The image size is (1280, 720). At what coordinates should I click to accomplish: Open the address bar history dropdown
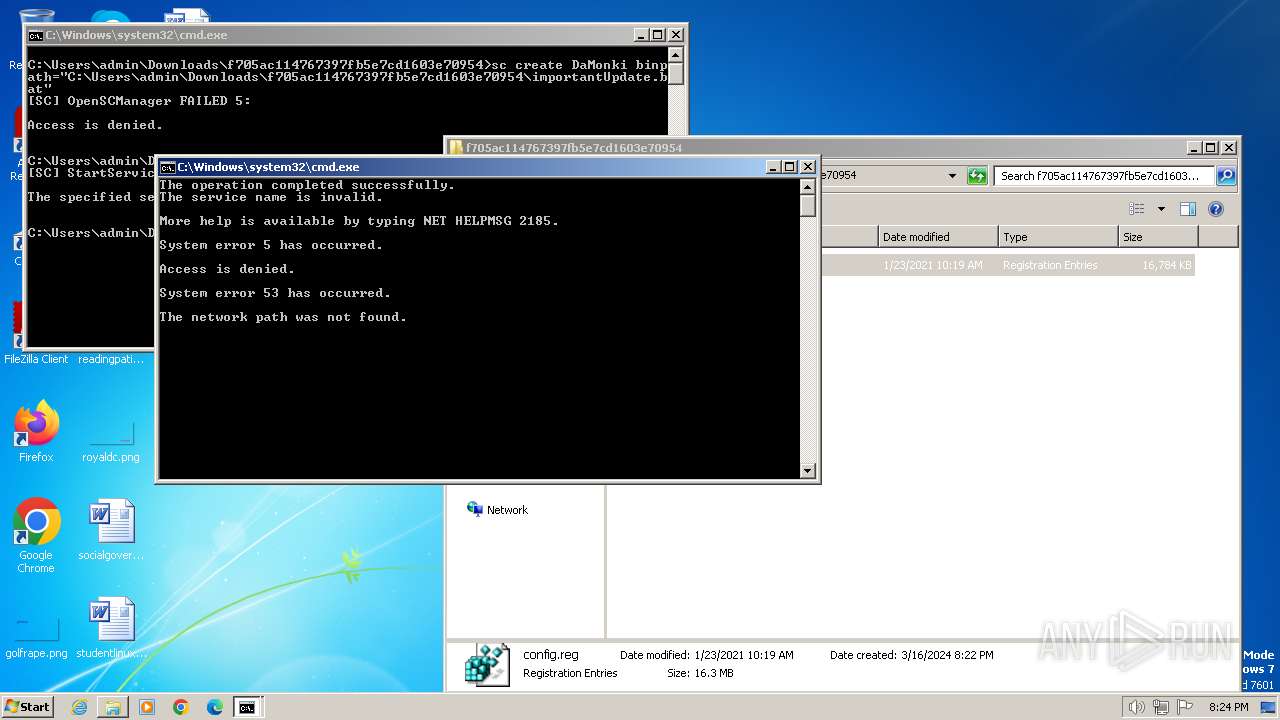pyautogui.click(x=952, y=176)
